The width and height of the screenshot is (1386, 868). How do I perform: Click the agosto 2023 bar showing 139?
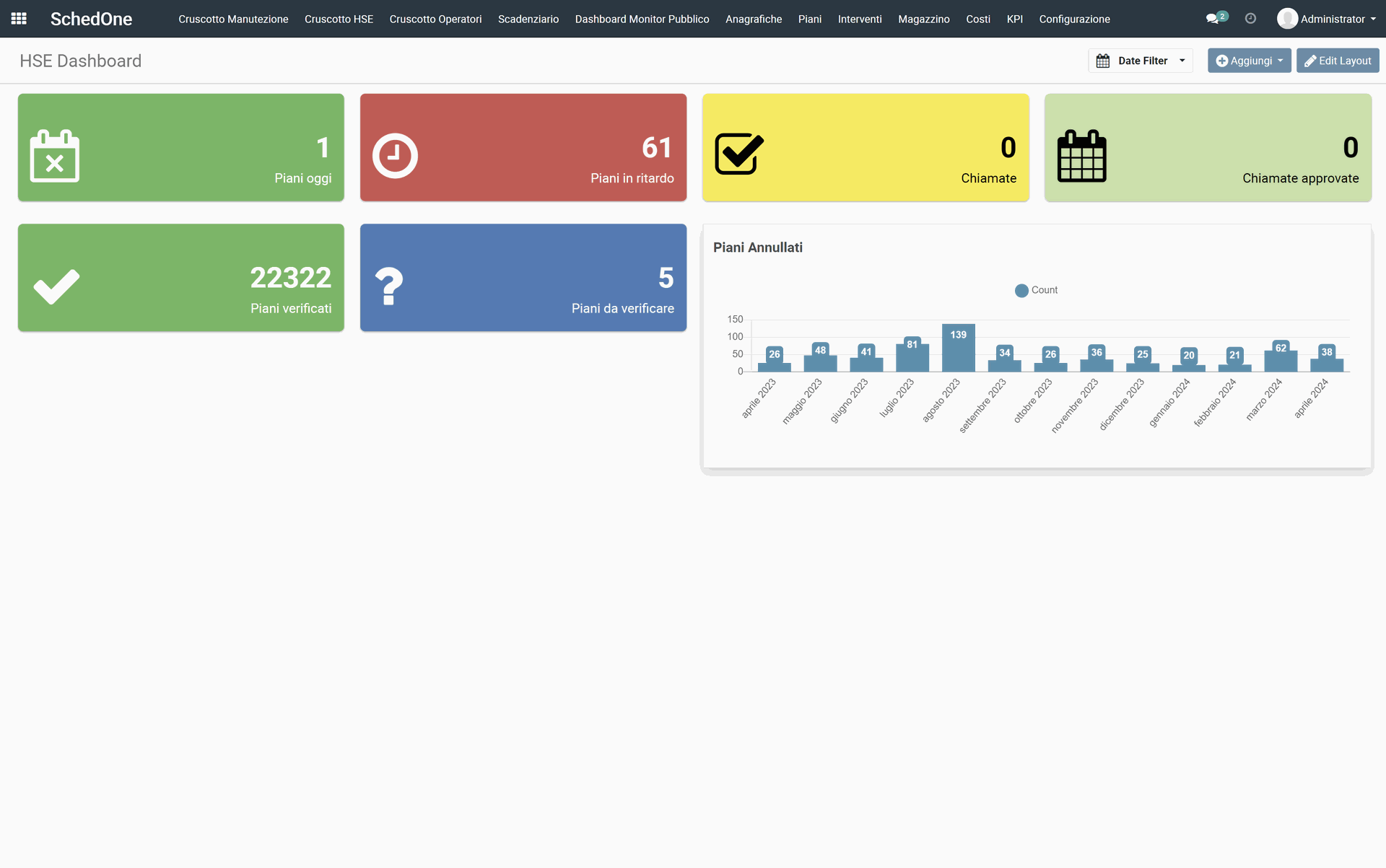tap(958, 349)
